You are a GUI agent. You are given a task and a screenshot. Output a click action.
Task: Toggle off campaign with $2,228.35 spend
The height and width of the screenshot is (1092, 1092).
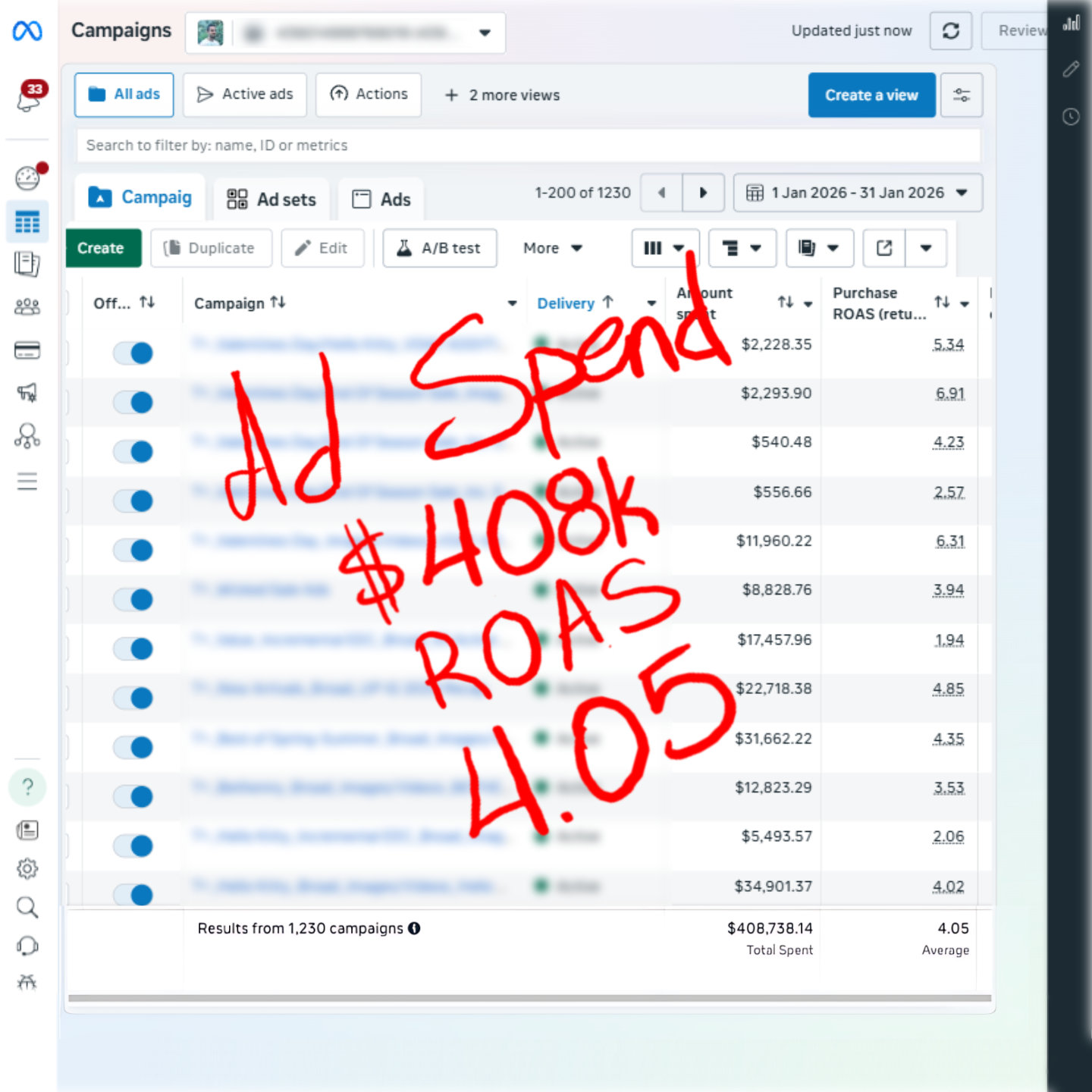pyautogui.click(x=133, y=353)
